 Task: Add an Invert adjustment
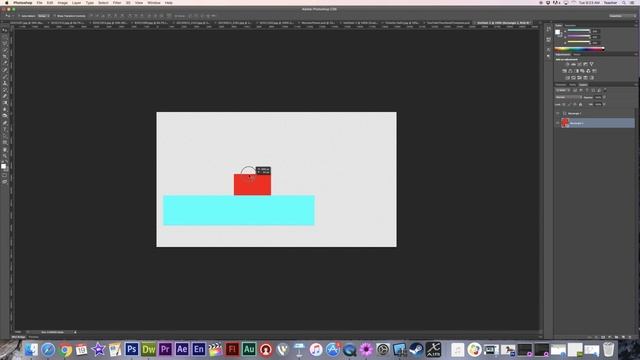567,78
